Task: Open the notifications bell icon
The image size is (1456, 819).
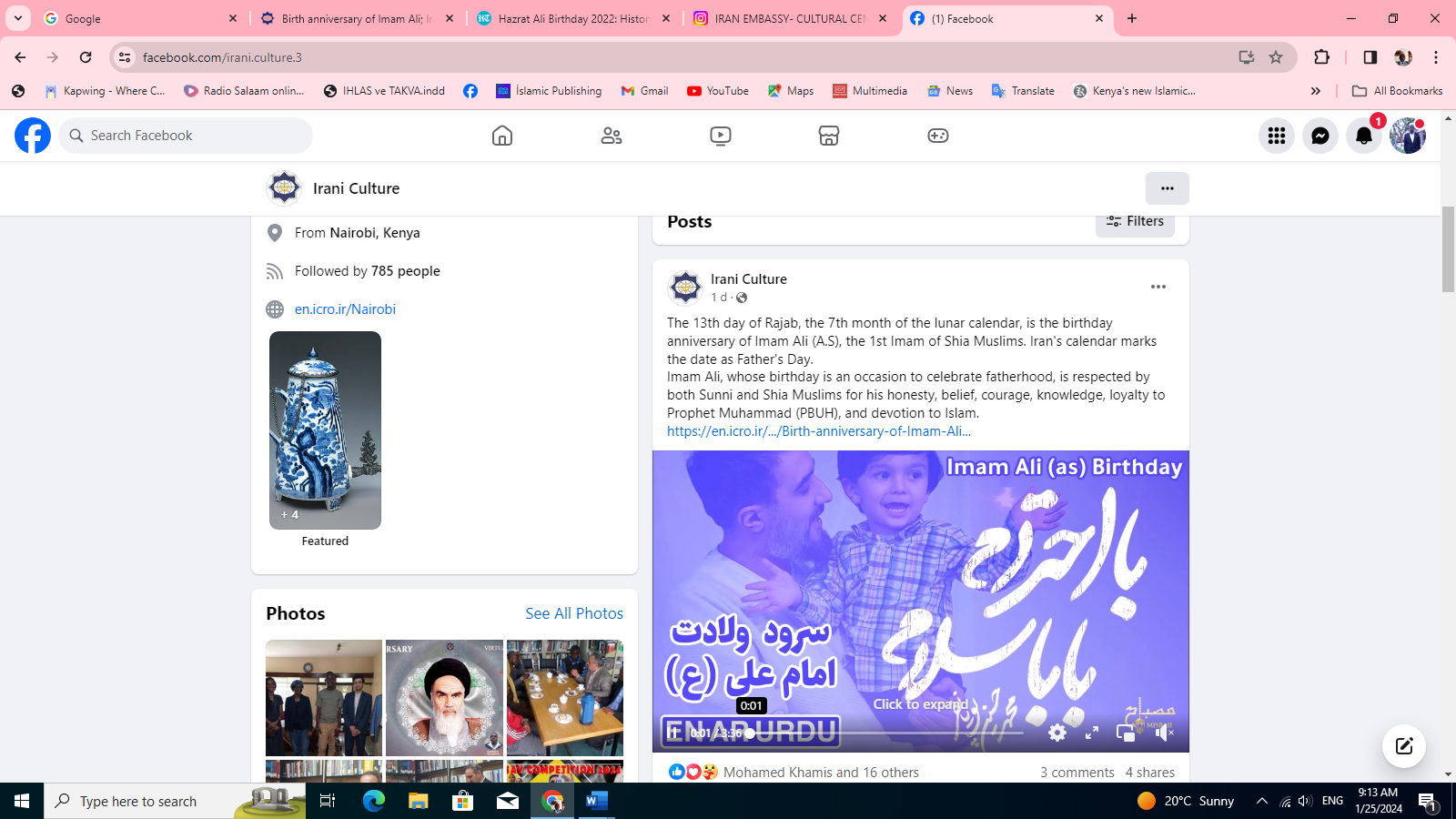Action: tap(1363, 136)
